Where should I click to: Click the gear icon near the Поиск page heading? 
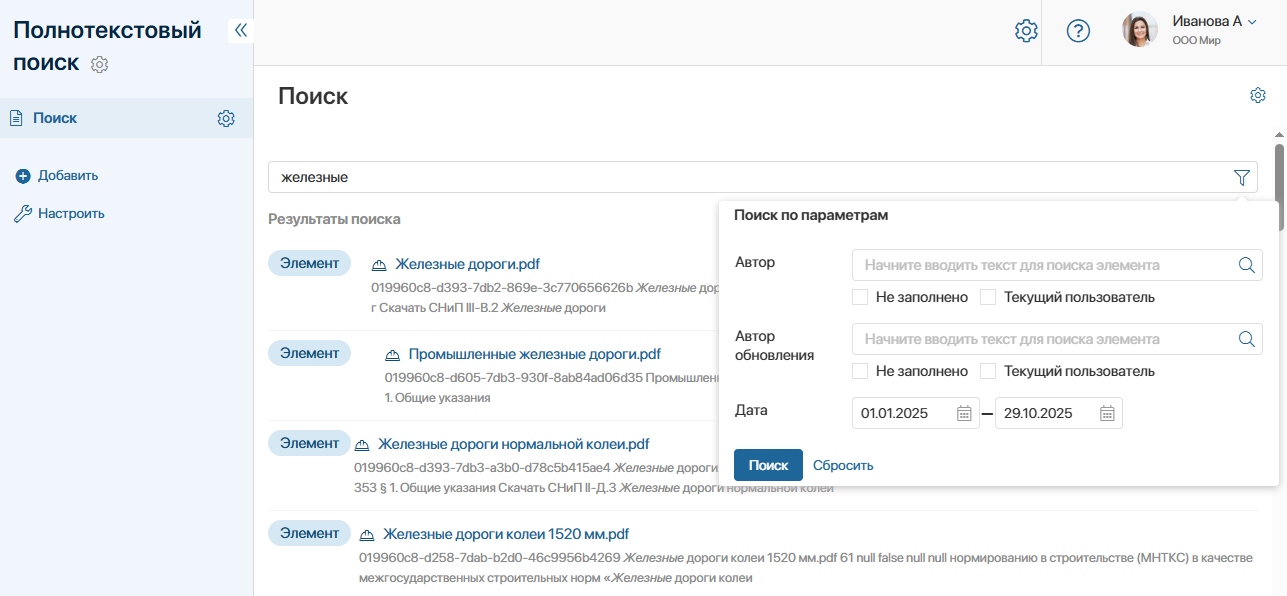1258,94
